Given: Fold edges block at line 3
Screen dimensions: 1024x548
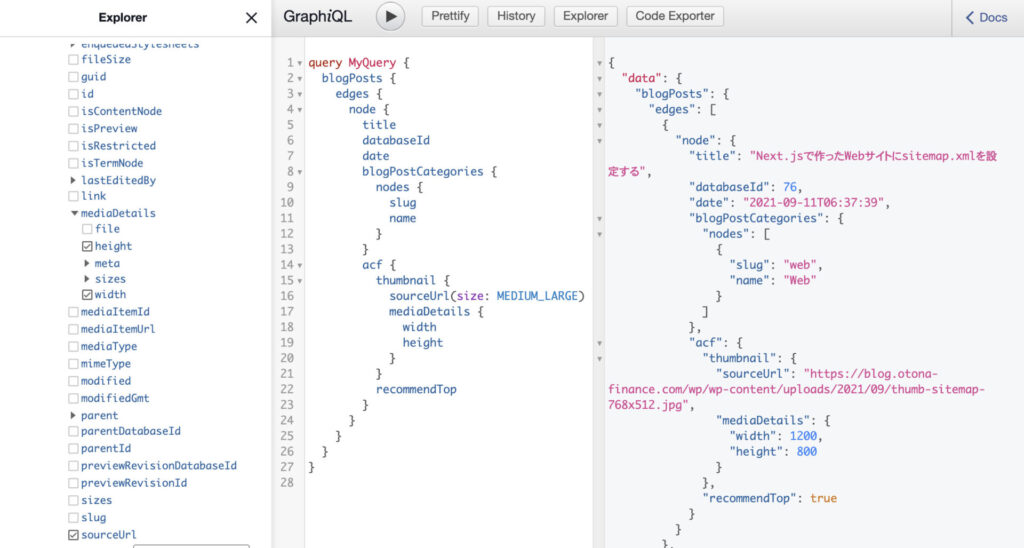Looking at the screenshot, I should tap(300, 95).
